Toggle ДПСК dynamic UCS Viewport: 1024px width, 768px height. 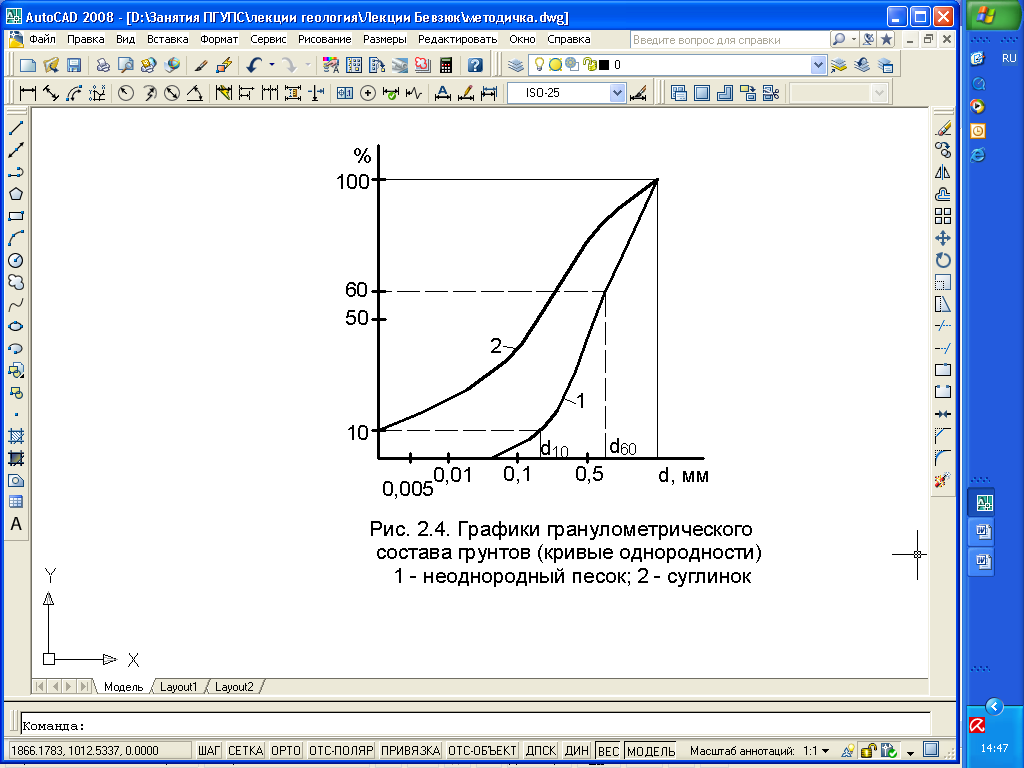[x=541, y=751]
